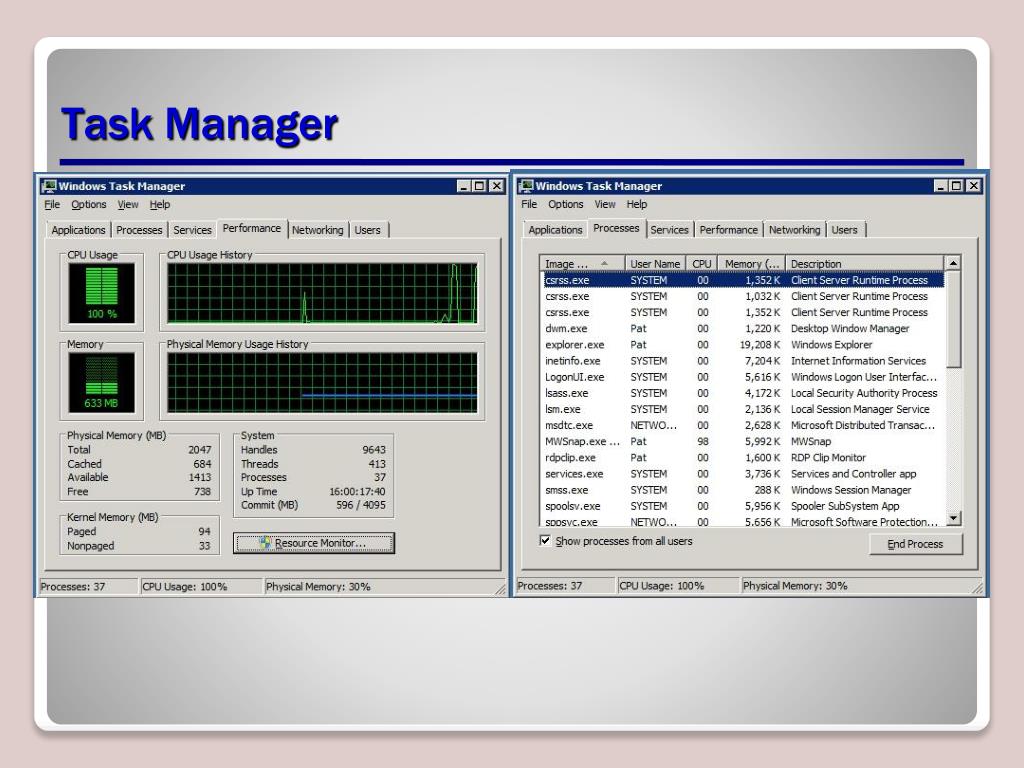Open Help menu in left Task Manager window
Screen dimensions: 1024x768
click(160, 204)
